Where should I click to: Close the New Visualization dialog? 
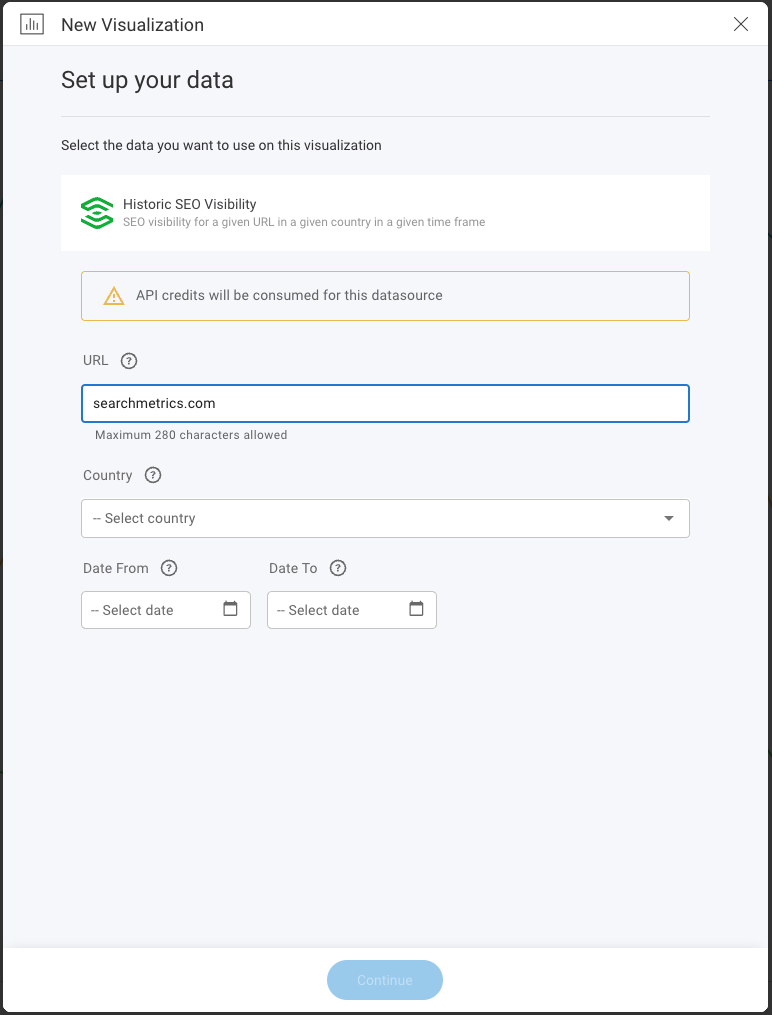click(740, 25)
